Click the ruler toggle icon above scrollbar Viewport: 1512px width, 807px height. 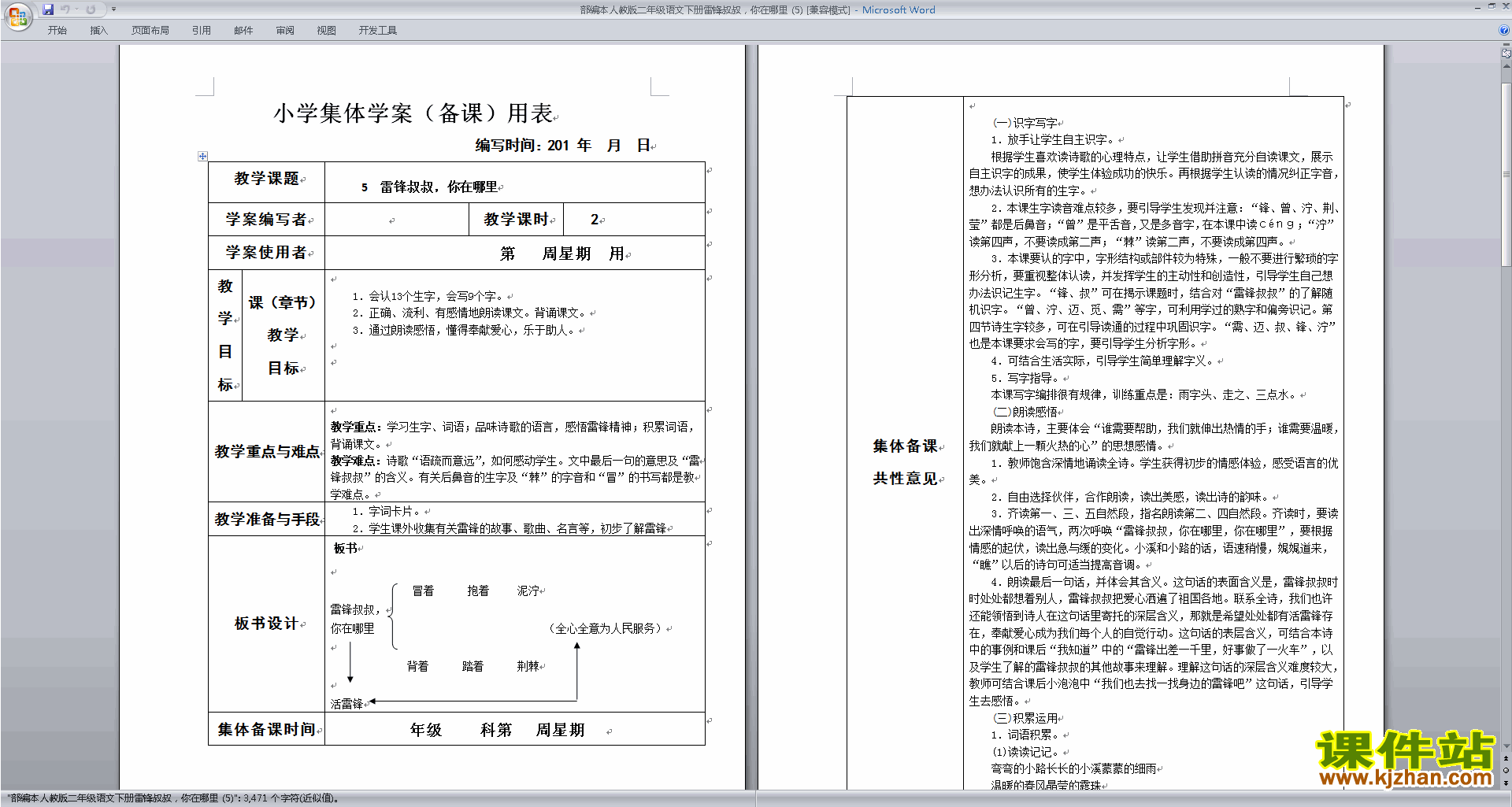point(1506,54)
